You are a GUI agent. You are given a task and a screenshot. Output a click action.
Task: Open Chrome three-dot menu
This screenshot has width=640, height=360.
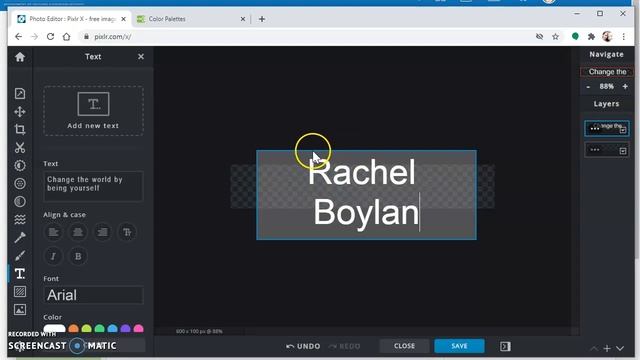point(624,37)
